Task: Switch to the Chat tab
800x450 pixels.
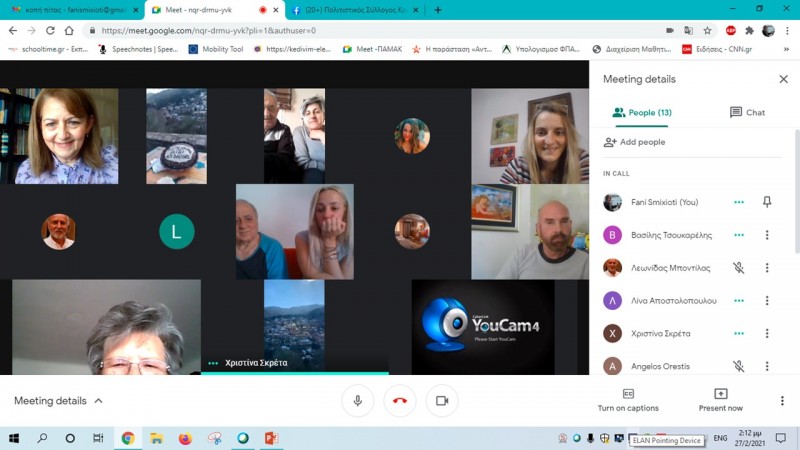Action: (x=747, y=113)
